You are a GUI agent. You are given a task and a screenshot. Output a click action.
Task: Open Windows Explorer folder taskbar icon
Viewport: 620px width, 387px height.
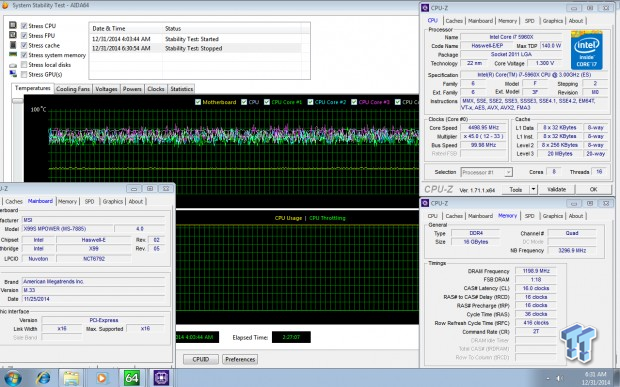coord(71,378)
